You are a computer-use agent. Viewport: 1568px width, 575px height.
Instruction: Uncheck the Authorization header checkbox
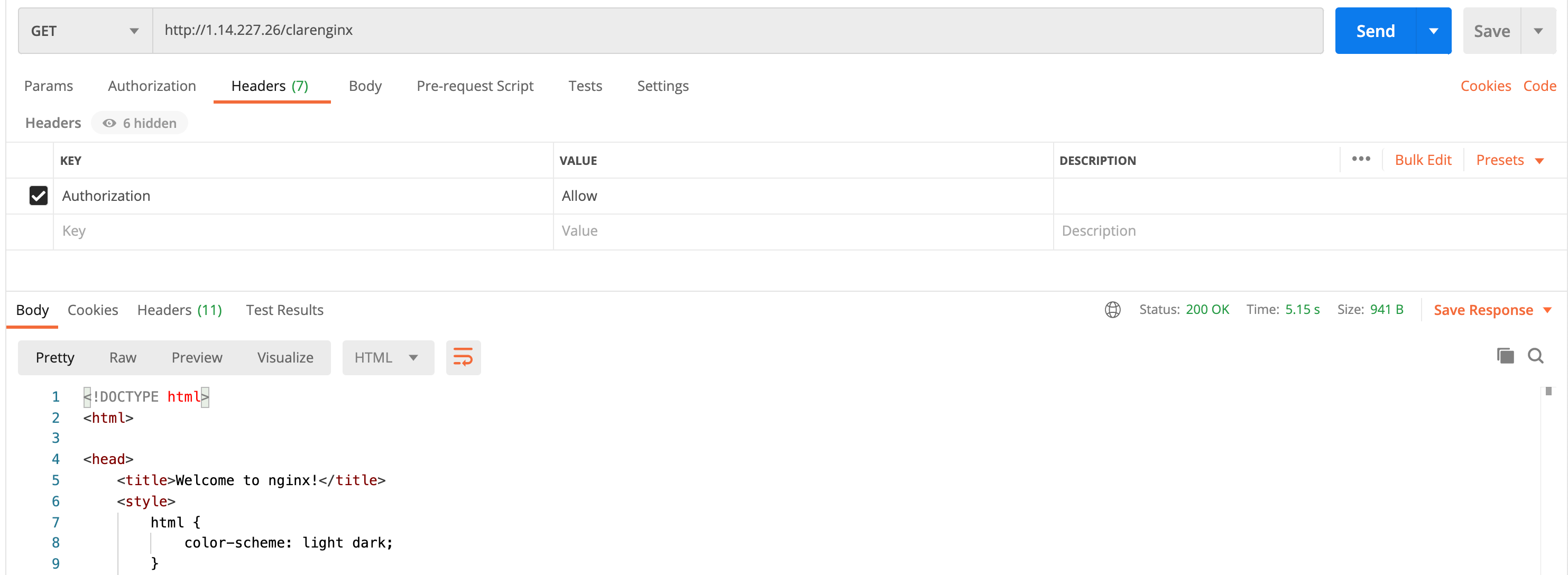[39, 196]
